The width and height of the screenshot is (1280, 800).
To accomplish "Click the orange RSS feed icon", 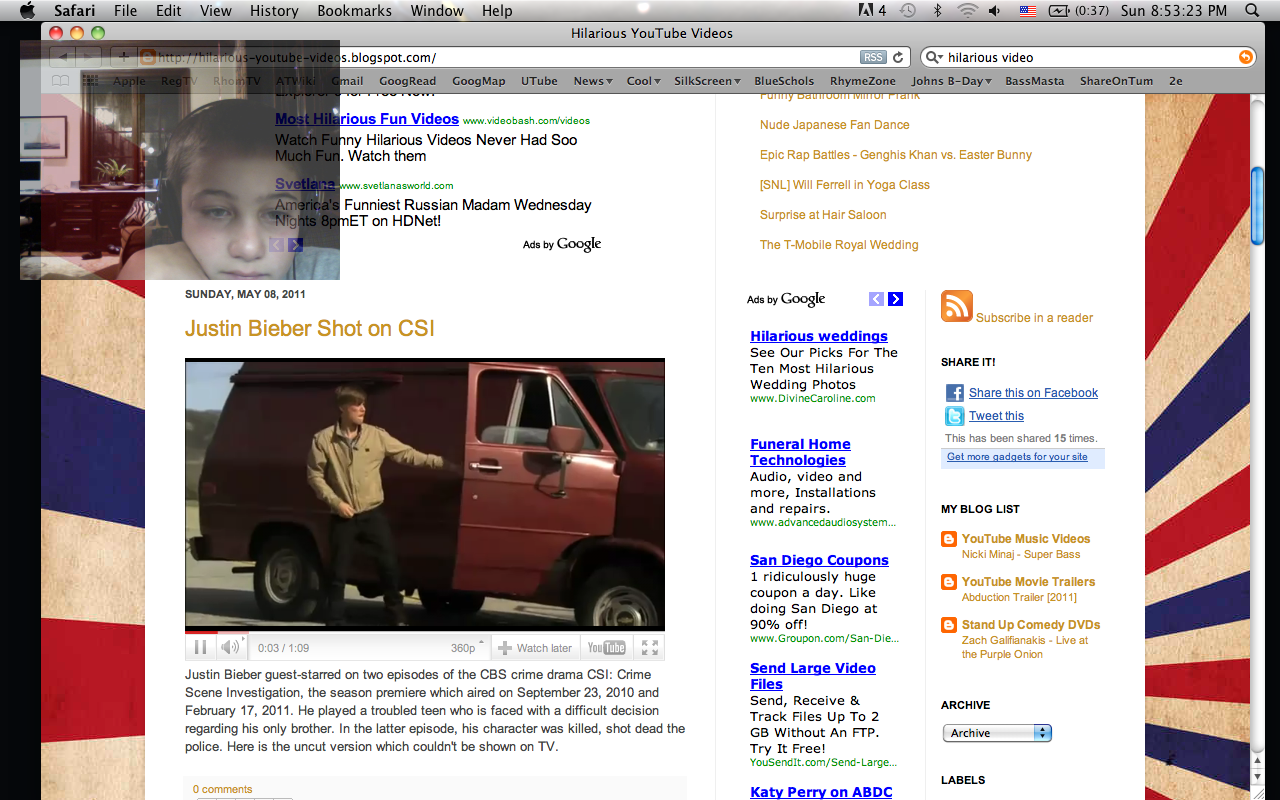I will click(957, 306).
